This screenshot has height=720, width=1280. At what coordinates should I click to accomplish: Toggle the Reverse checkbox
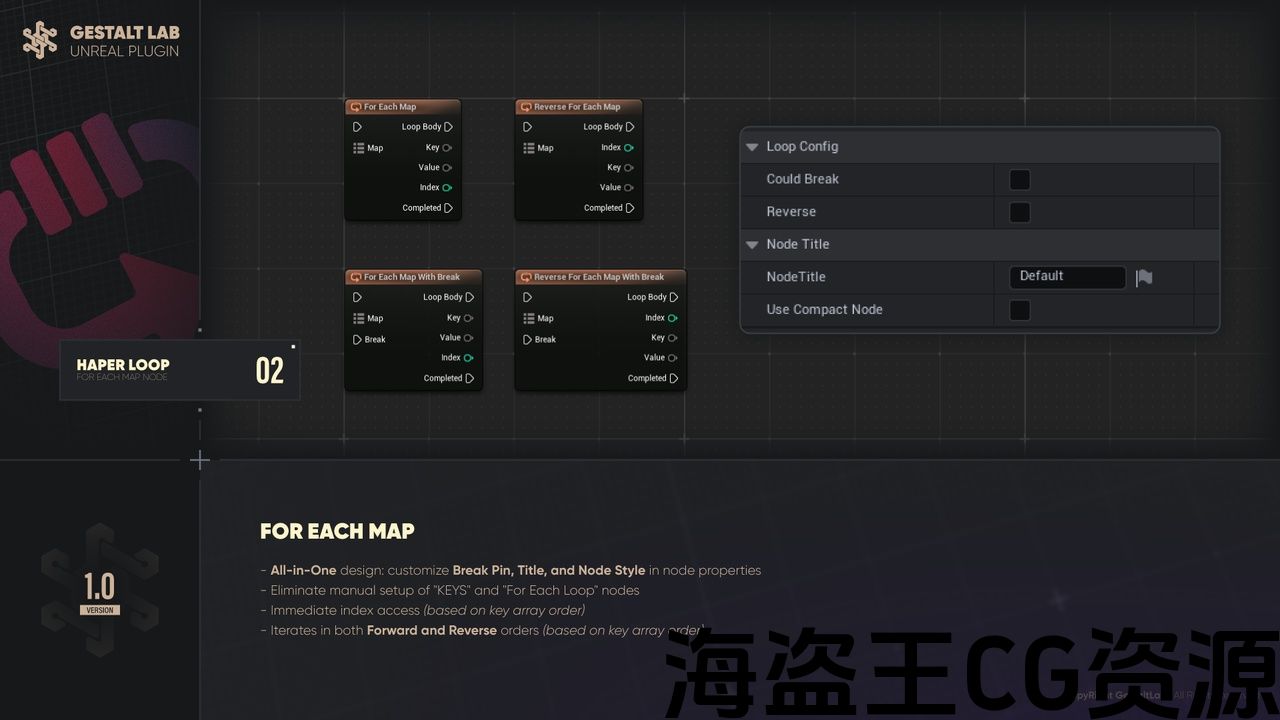pyautogui.click(x=1019, y=212)
